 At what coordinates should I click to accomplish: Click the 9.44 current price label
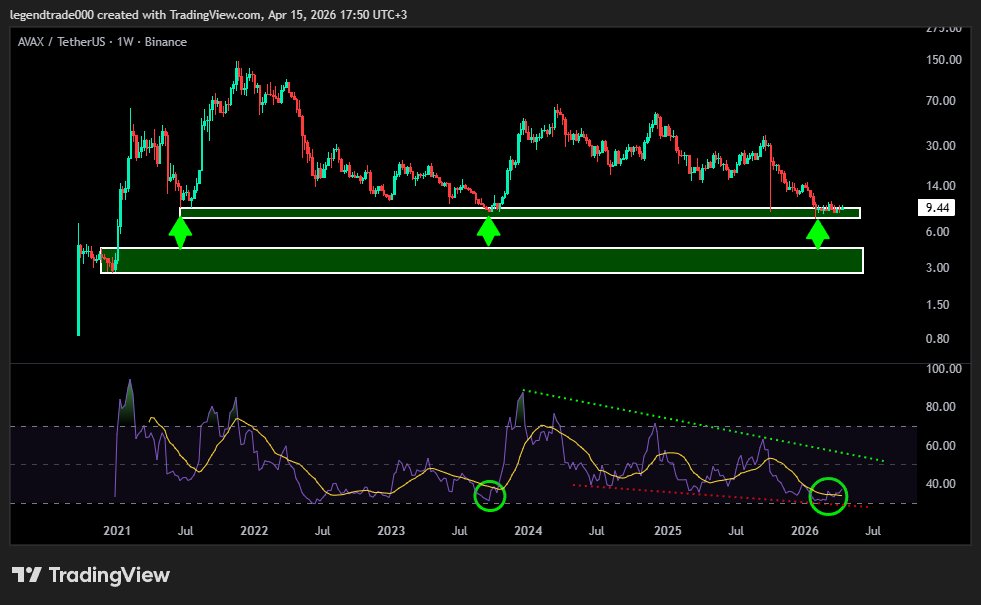(x=937, y=209)
